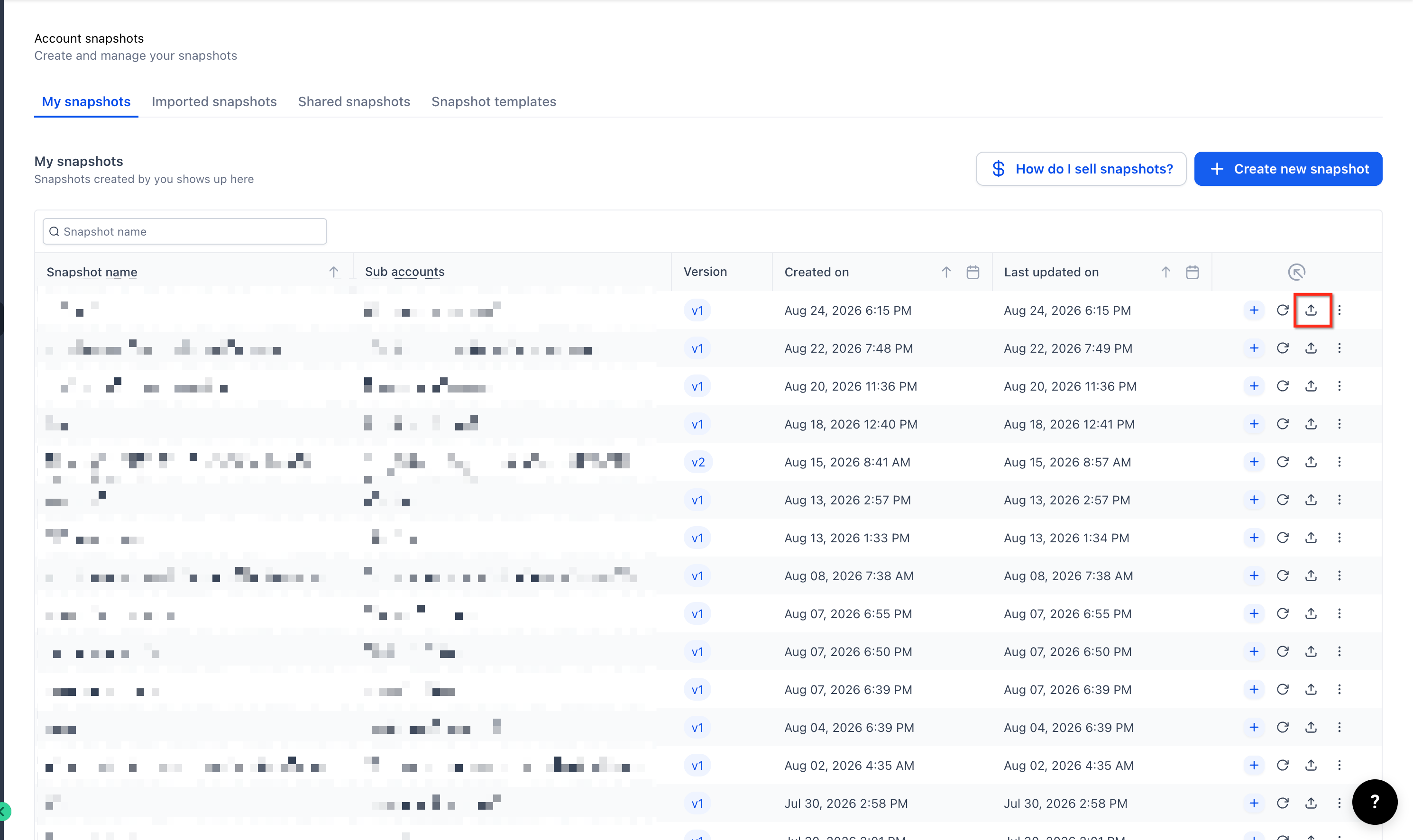Viewport: 1413px width, 840px height.
Task: Share snapshot created Aug 07 6:50 PM
Action: 1311,651
